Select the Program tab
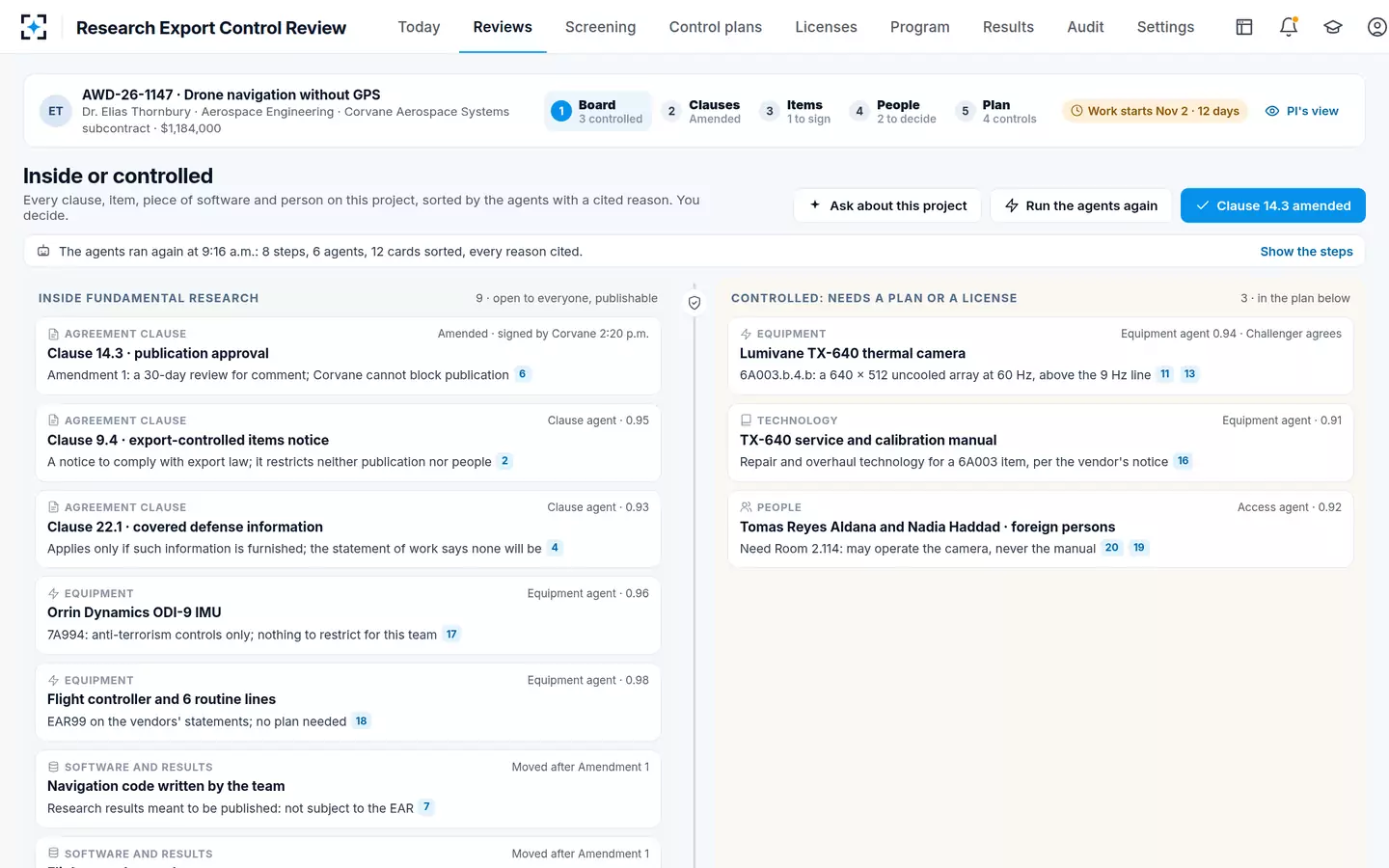 pos(919,27)
